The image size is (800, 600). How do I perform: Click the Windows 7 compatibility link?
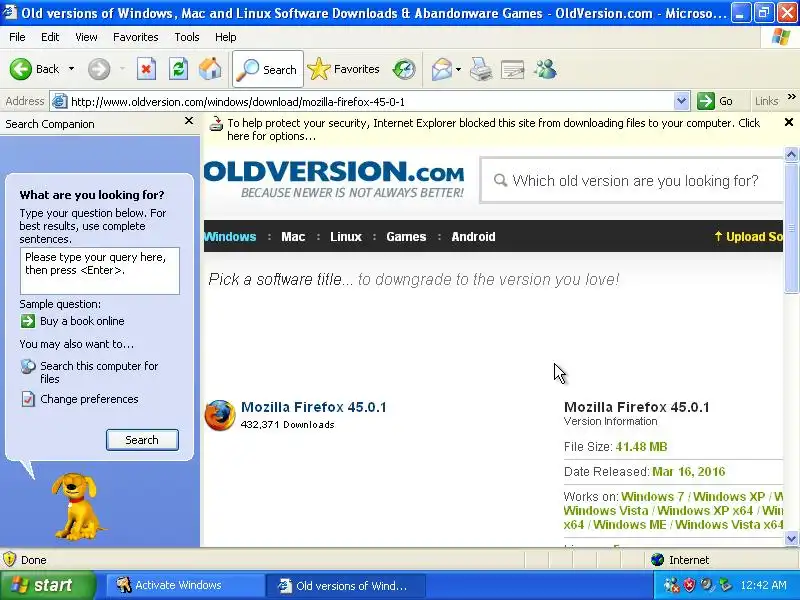[x=653, y=497]
